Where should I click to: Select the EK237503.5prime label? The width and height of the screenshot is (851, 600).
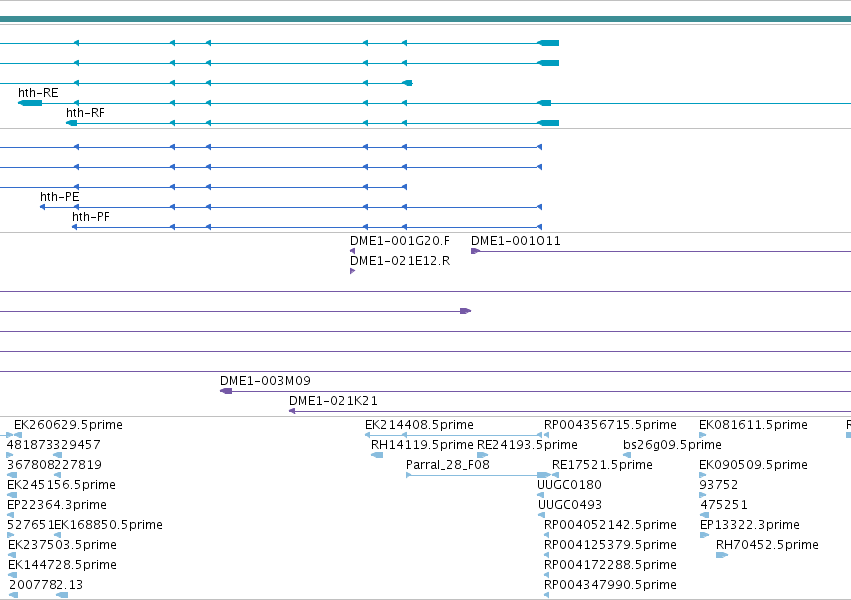click(x=62, y=545)
